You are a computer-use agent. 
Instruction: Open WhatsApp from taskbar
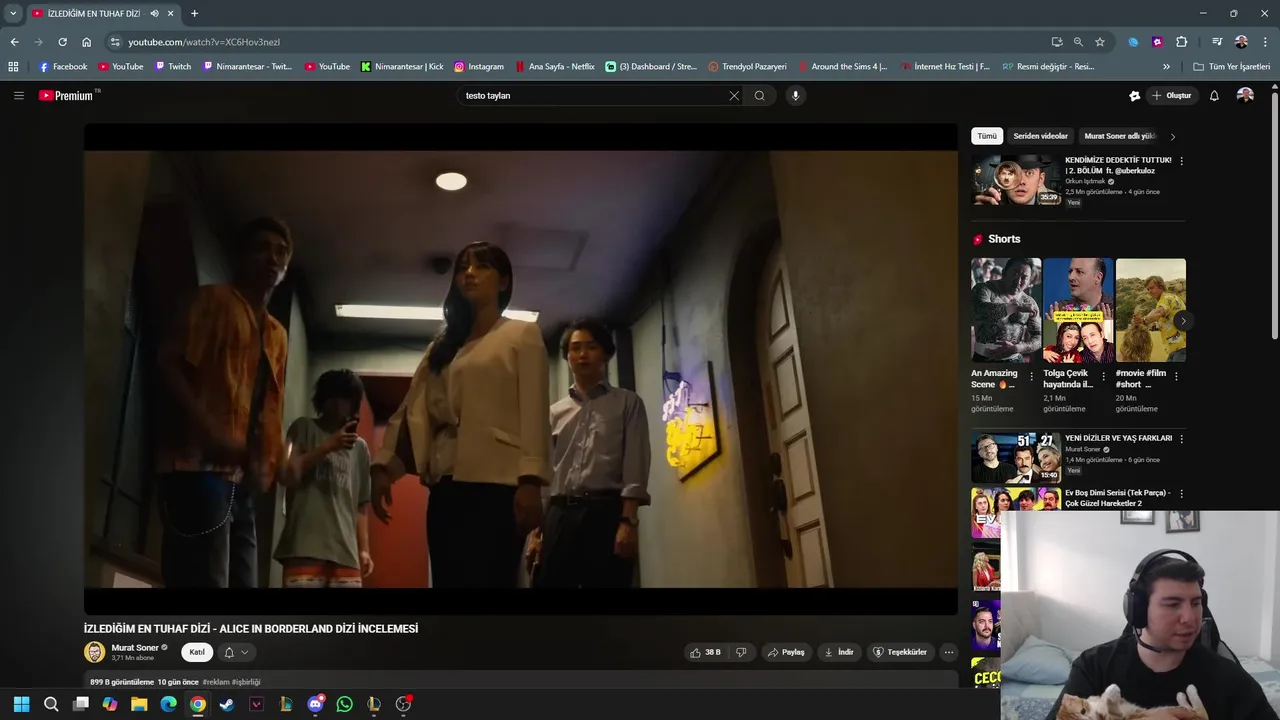(345, 704)
